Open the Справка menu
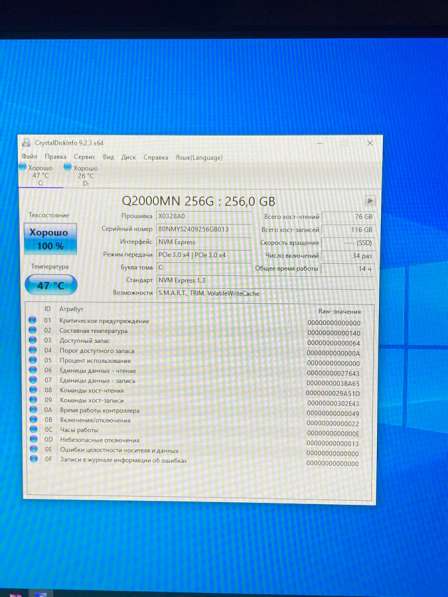 coord(156,157)
